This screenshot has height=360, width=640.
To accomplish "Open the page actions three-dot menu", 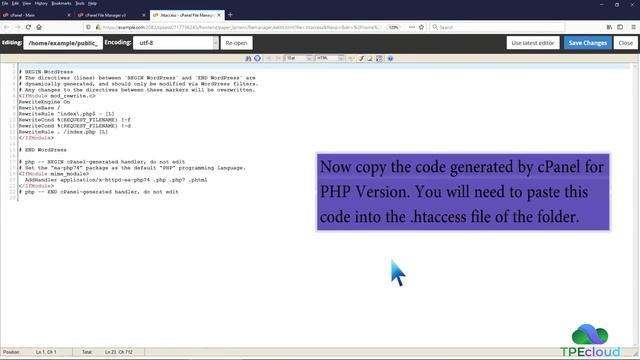I will [411, 27].
